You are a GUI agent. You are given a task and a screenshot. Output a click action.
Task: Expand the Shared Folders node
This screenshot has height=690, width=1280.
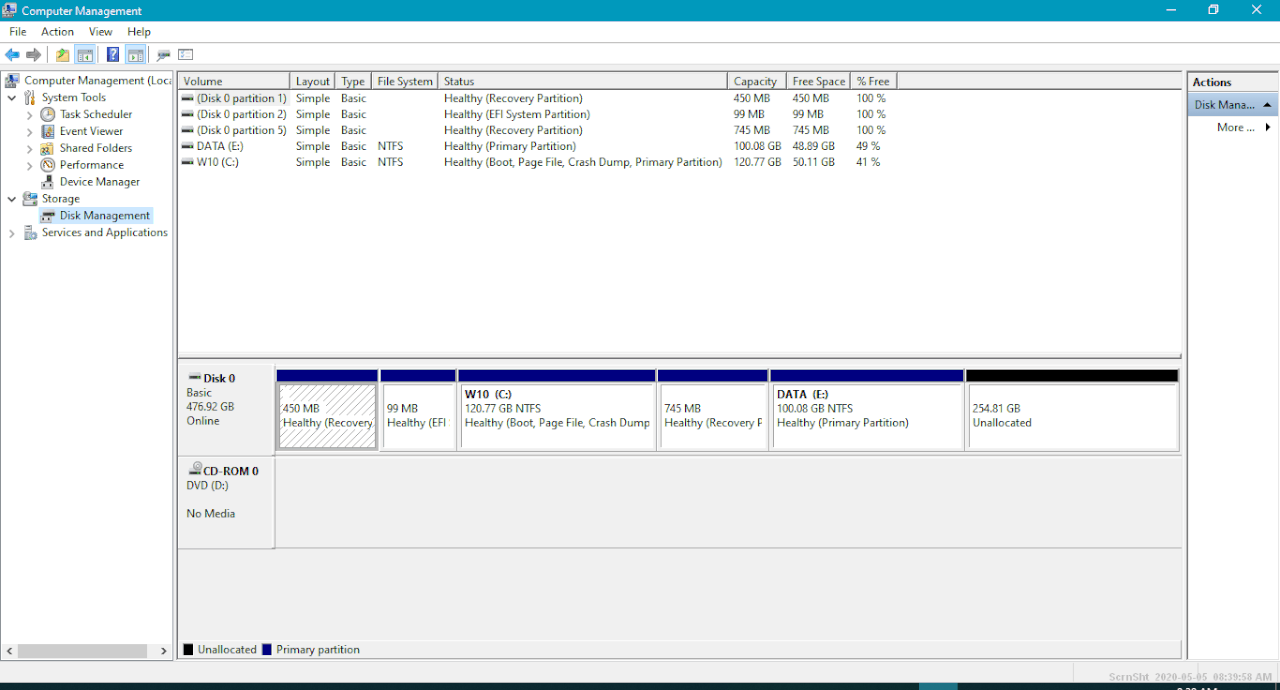click(30, 149)
